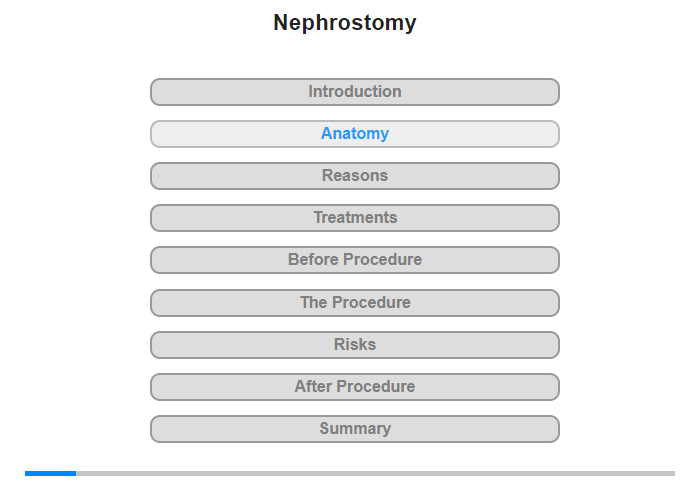Go to the Reasons section
700x480 pixels.
pyautogui.click(x=355, y=176)
